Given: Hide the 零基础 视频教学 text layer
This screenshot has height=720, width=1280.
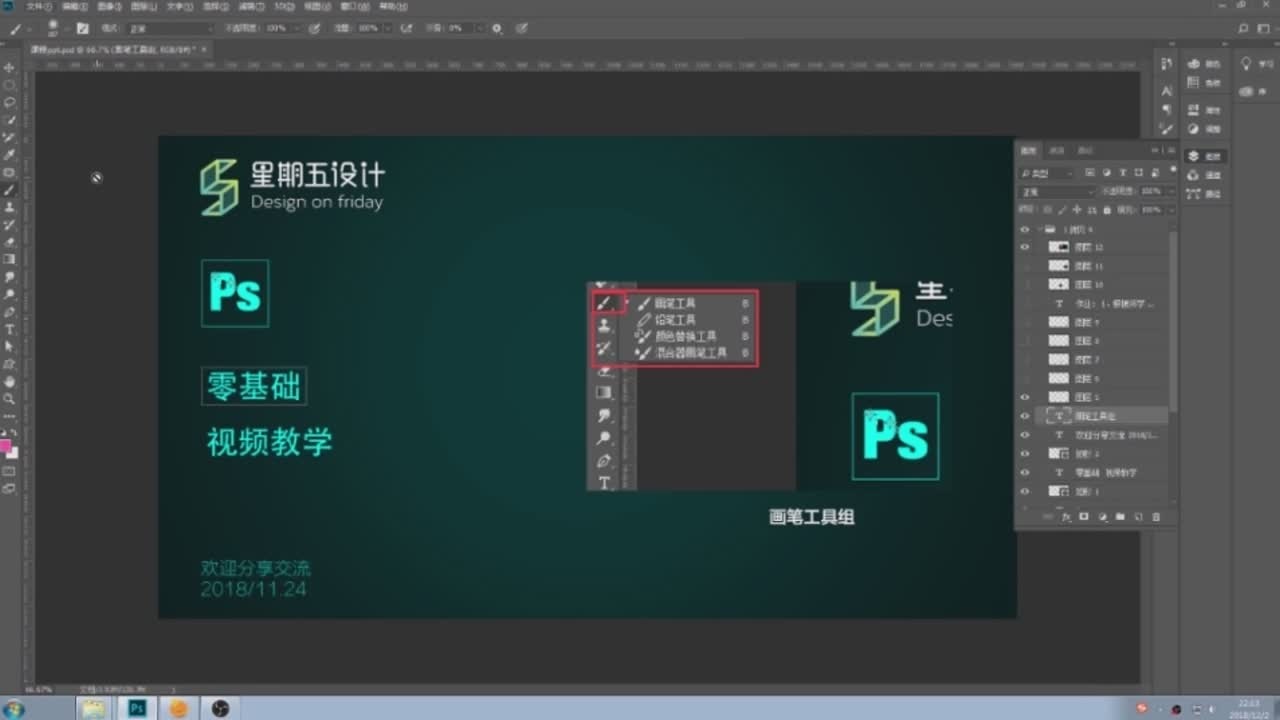Looking at the screenshot, I should click(1024, 472).
